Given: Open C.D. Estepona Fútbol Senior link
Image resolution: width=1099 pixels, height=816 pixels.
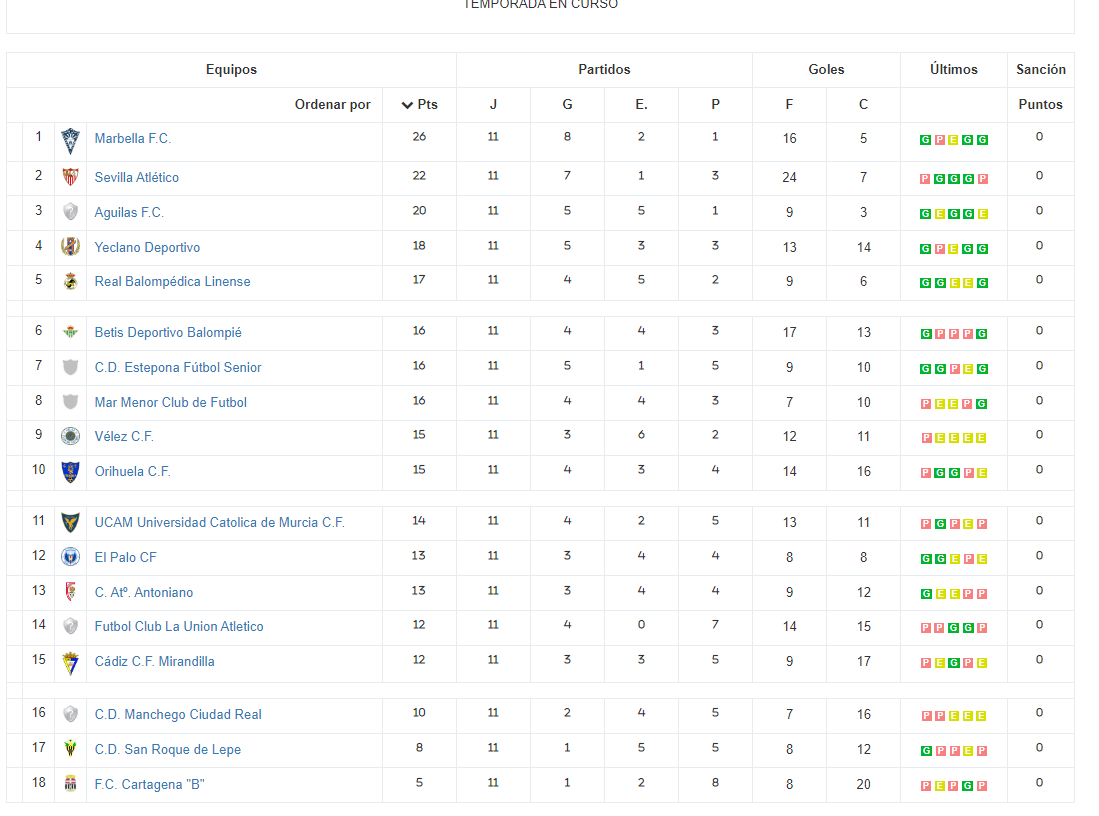Looking at the screenshot, I should (x=178, y=367).
